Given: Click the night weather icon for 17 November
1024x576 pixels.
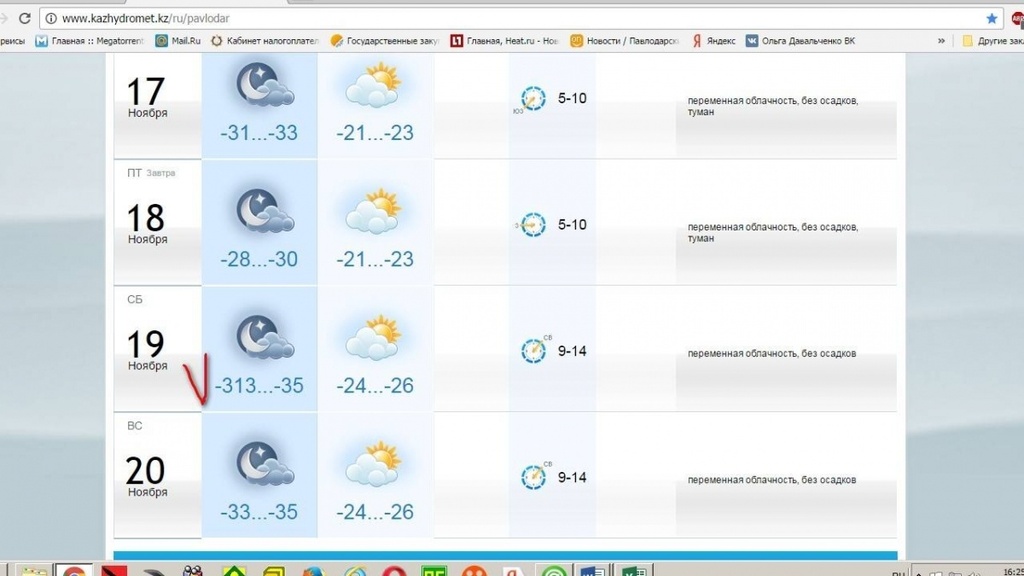Looking at the screenshot, I should point(263,86).
